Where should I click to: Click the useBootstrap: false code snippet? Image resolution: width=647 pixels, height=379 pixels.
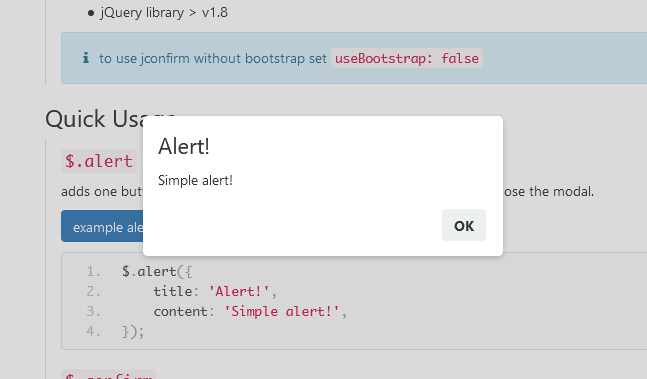pos(407,58)
